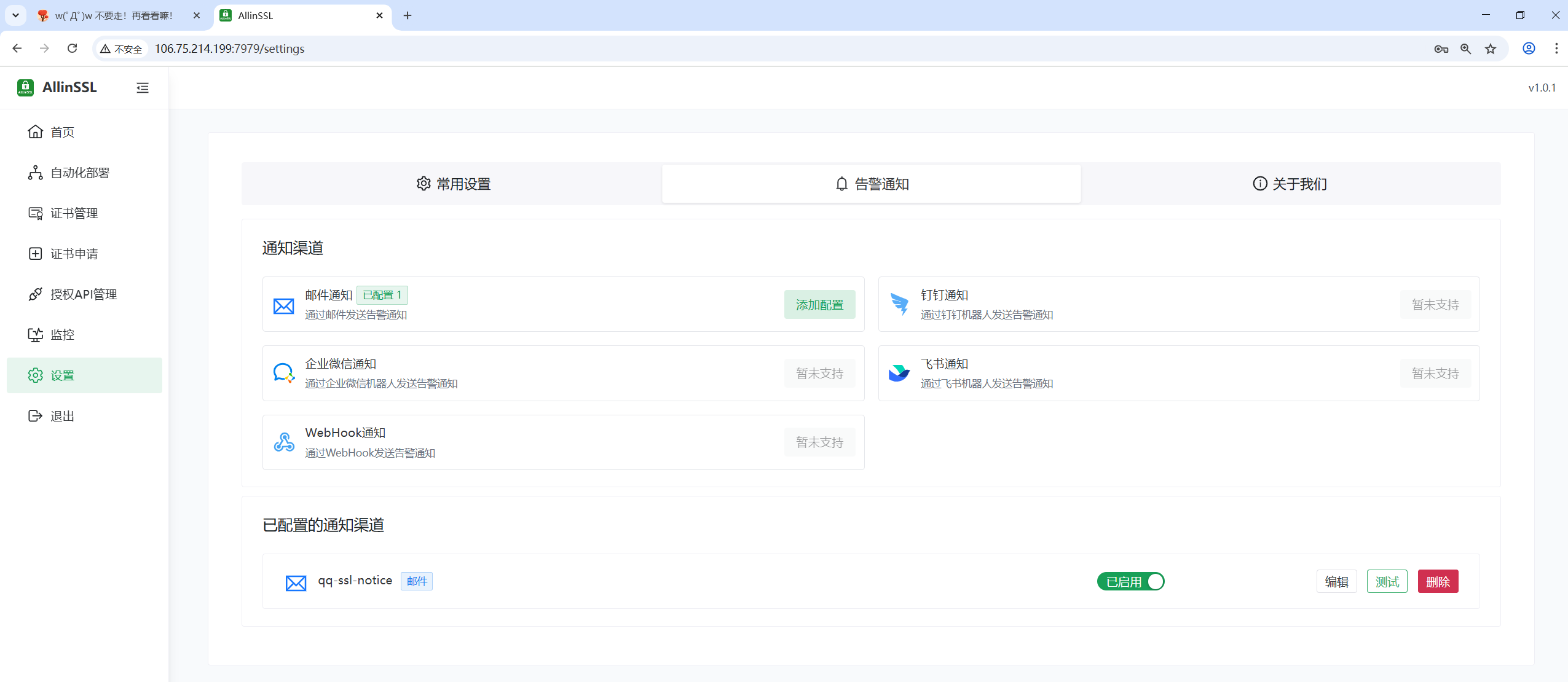The height and width of the screenshot is (682, 1568).
Task: Open the tab search dropdown arrow
Action: point(15,15)
